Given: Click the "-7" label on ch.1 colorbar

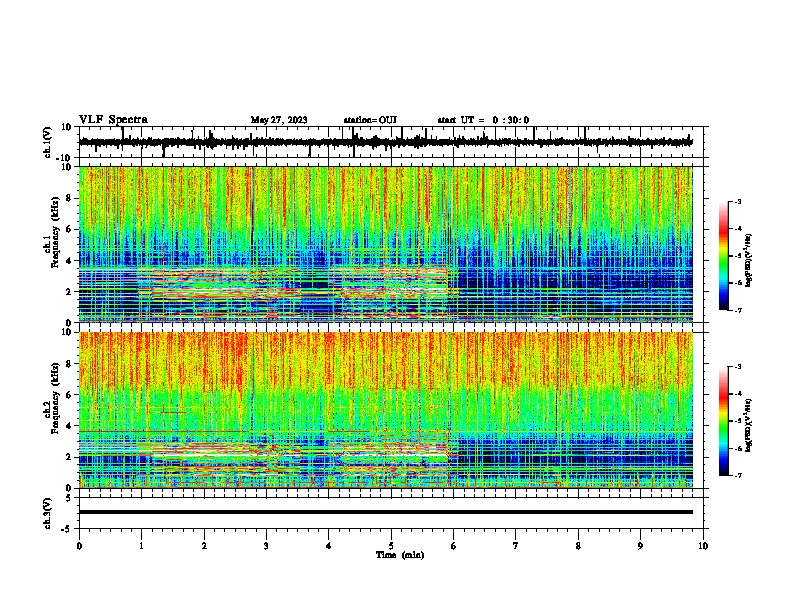Looking at the screenshot, I should (738, 310).
